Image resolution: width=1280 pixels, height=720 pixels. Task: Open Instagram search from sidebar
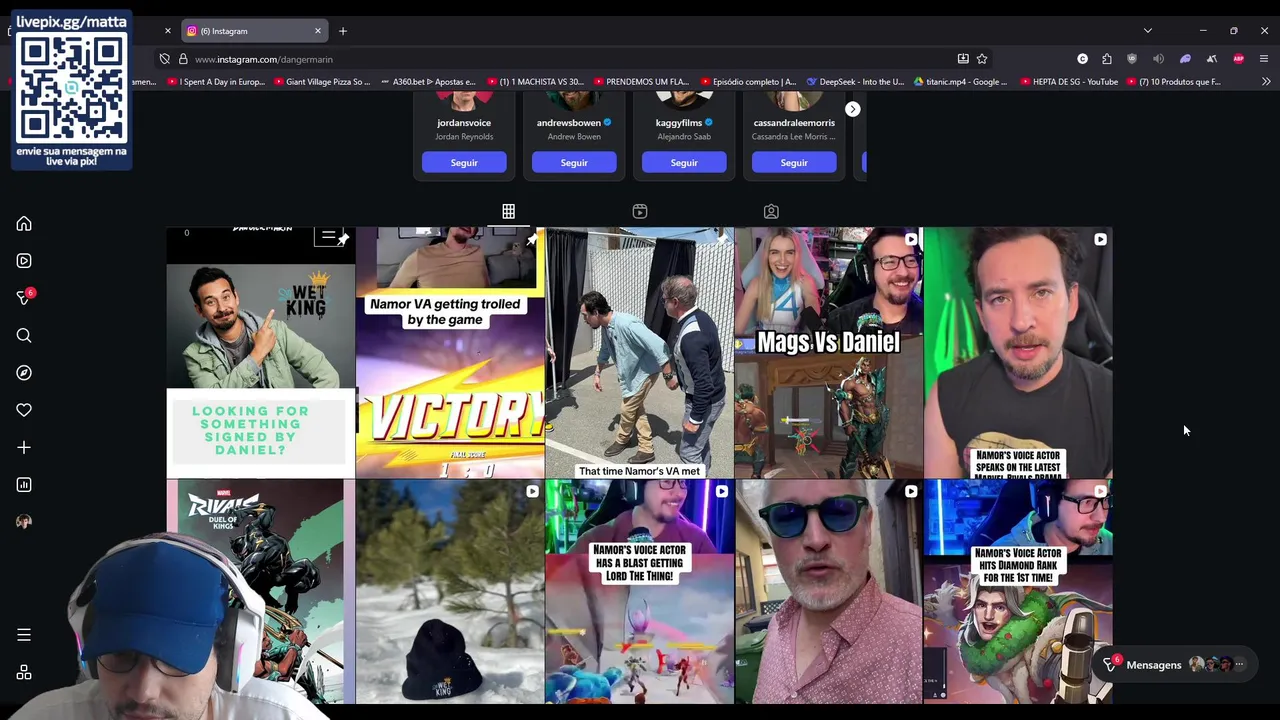point(24,336)
